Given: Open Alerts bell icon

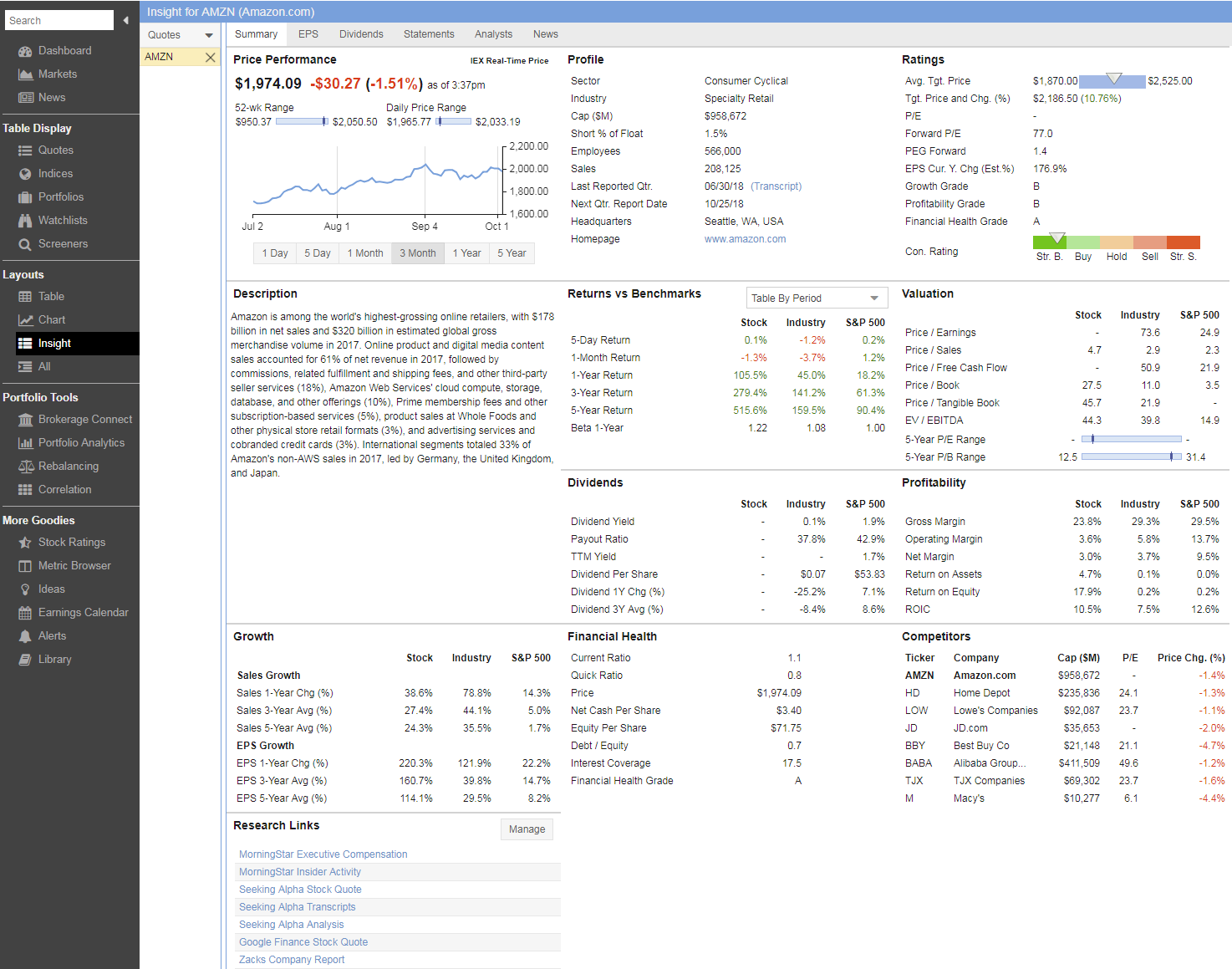Looking at the screenshot, I should point(25,636).
